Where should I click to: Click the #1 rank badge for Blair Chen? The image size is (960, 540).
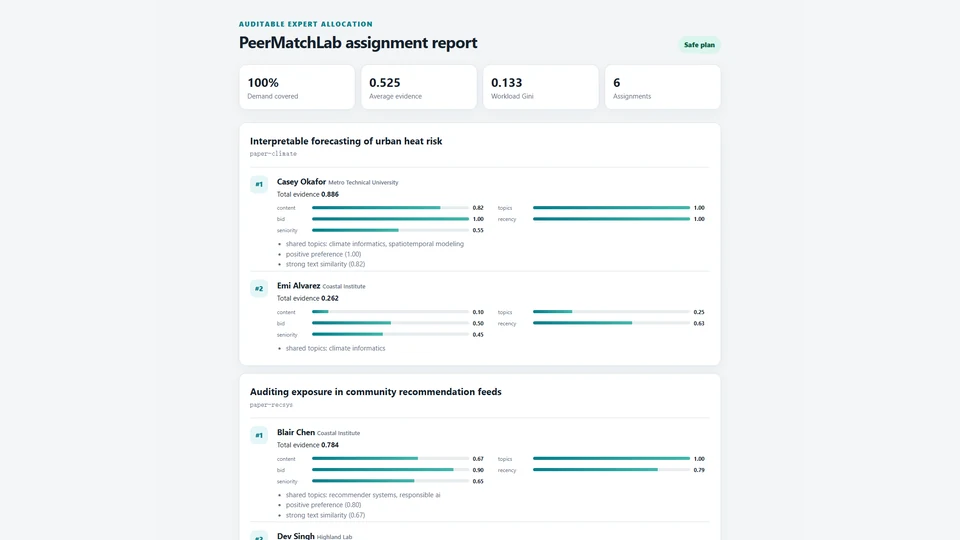[259, 435]
